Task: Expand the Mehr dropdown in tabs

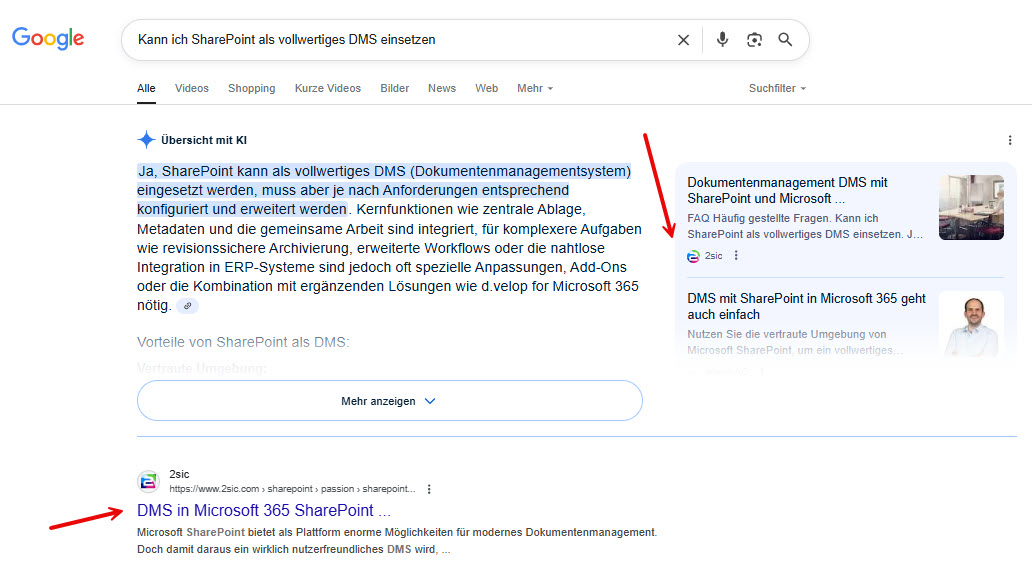Action: 534,88
